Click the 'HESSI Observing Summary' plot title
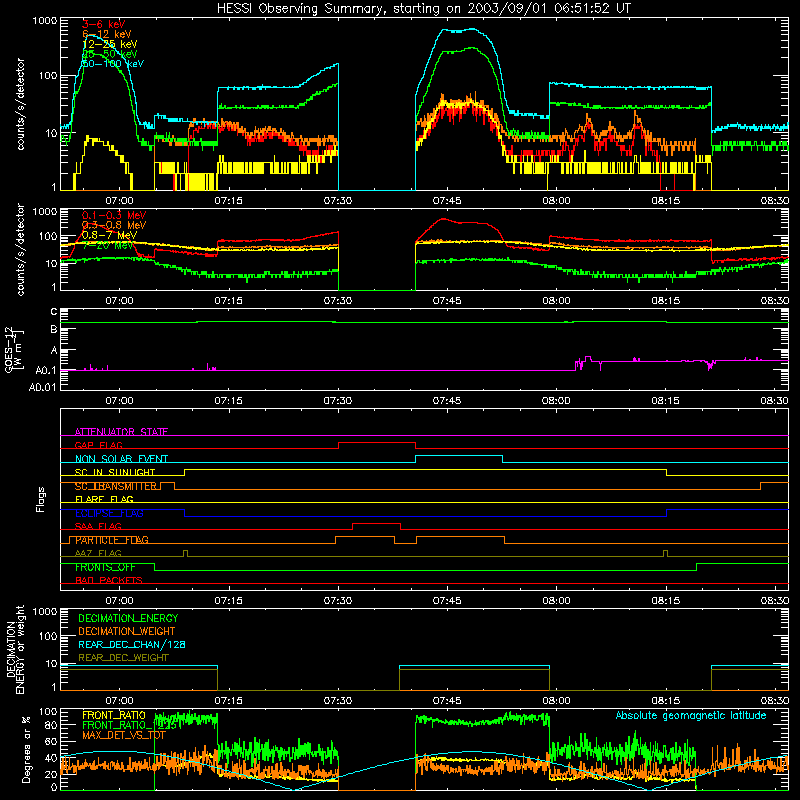The image size is (800, 800). tap(424, 9)
